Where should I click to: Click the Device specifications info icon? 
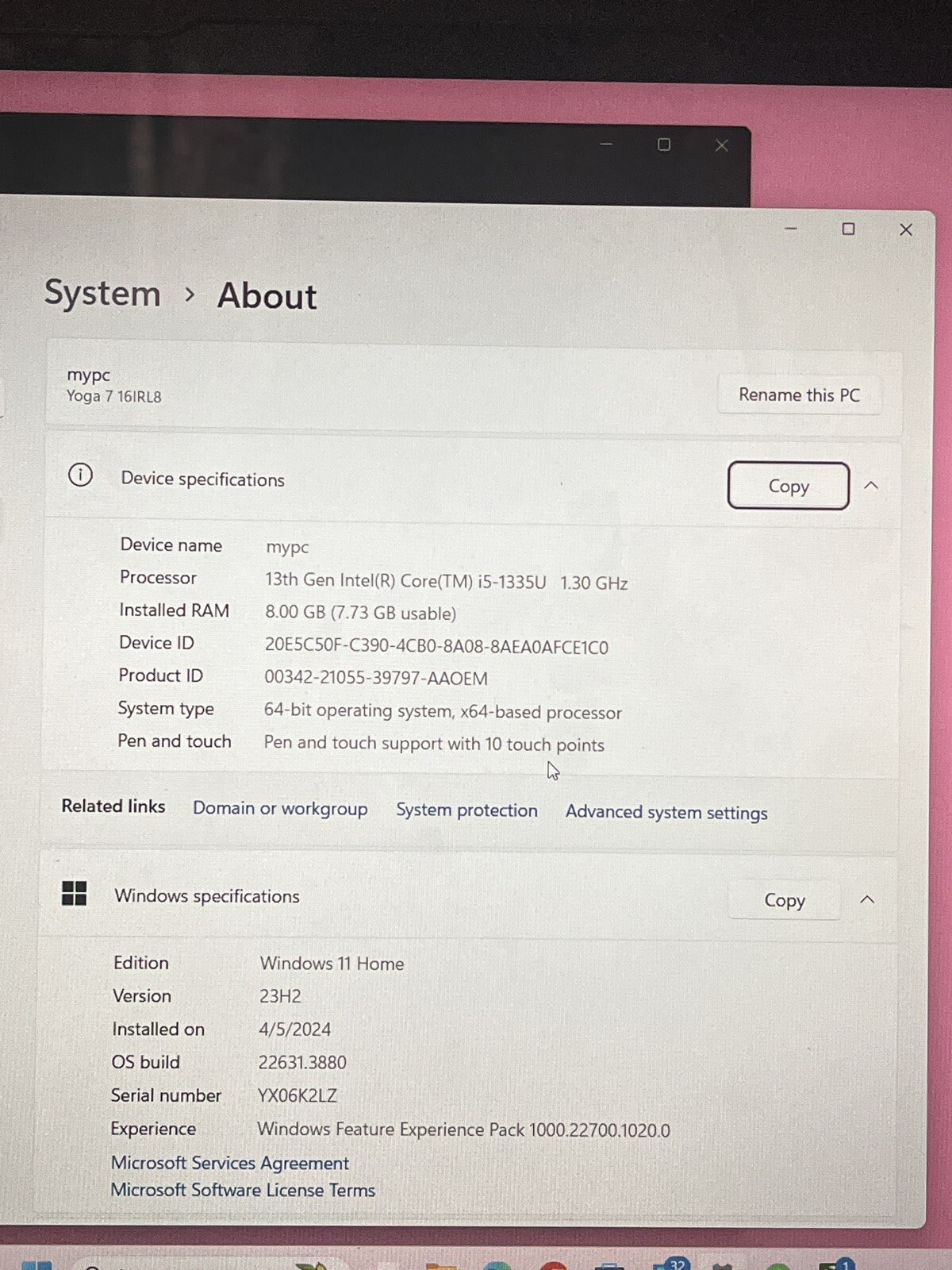80,475
